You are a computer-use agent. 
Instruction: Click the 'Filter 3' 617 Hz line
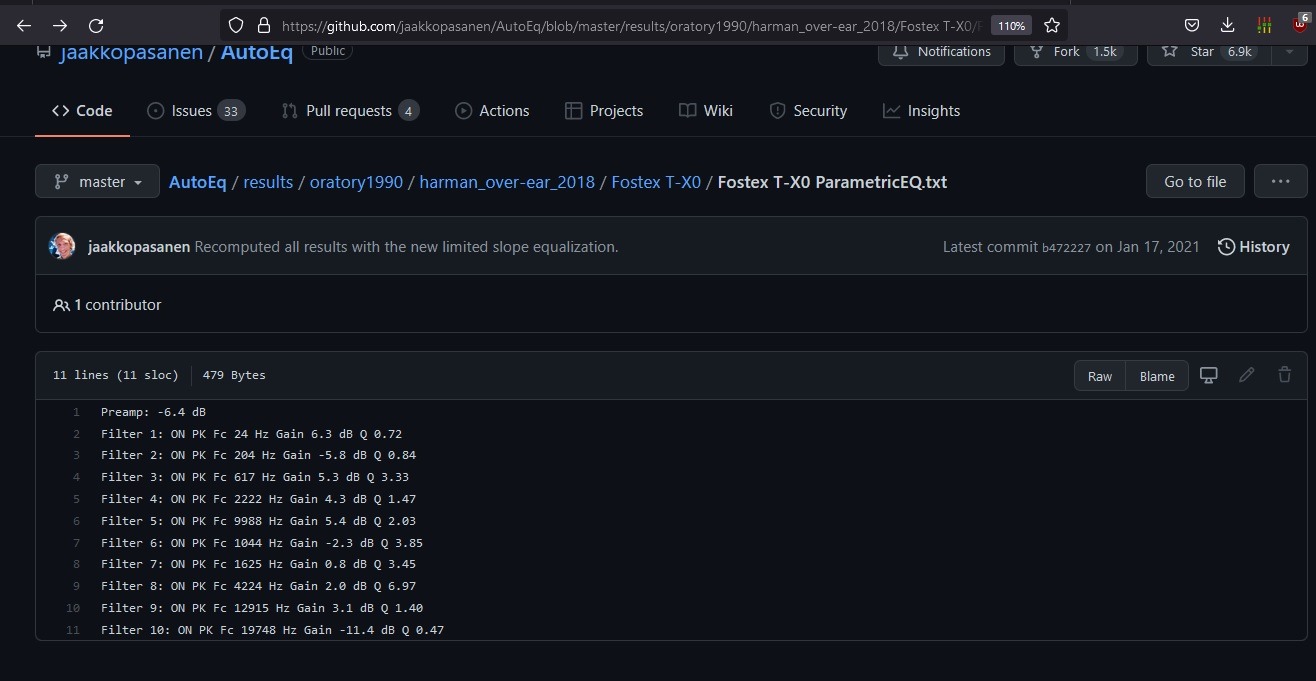255,477
